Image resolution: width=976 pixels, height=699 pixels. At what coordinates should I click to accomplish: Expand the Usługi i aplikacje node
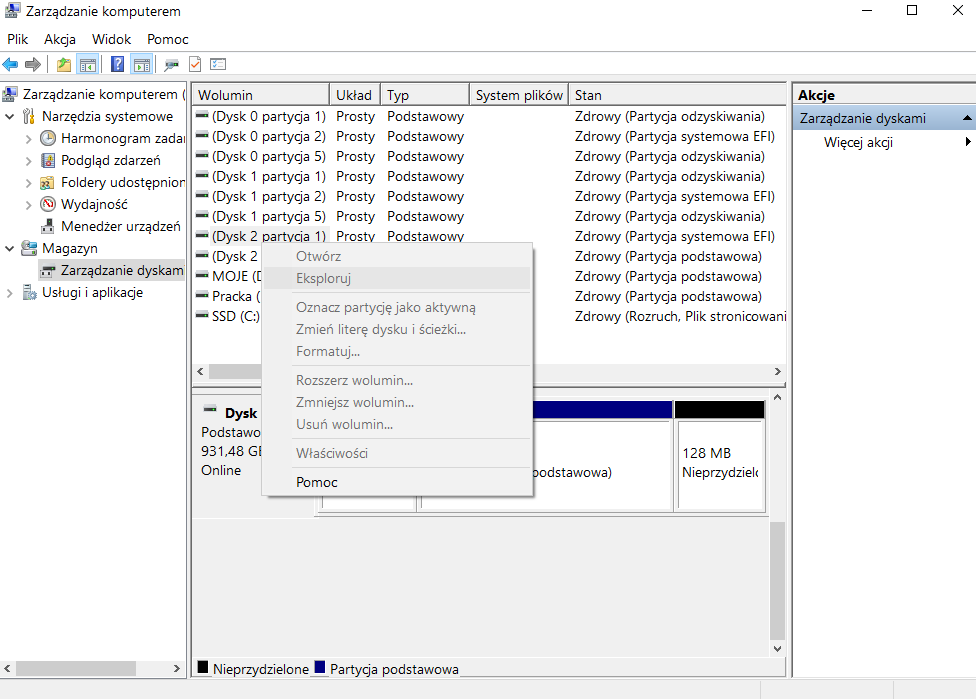click(x=9, y=293)
